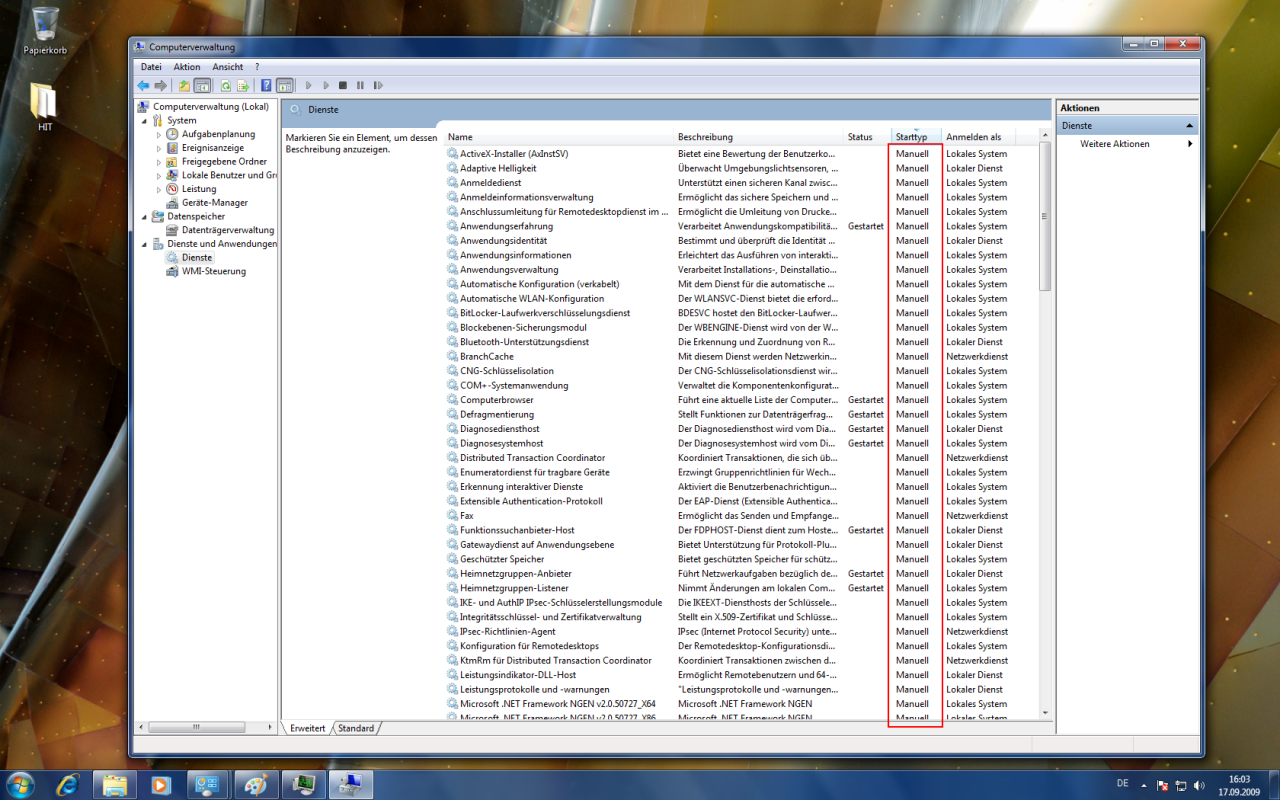This screenshot has height=800, width=1280.
Task: Click the volume icon in the system tray
Action: (1199, 785)
